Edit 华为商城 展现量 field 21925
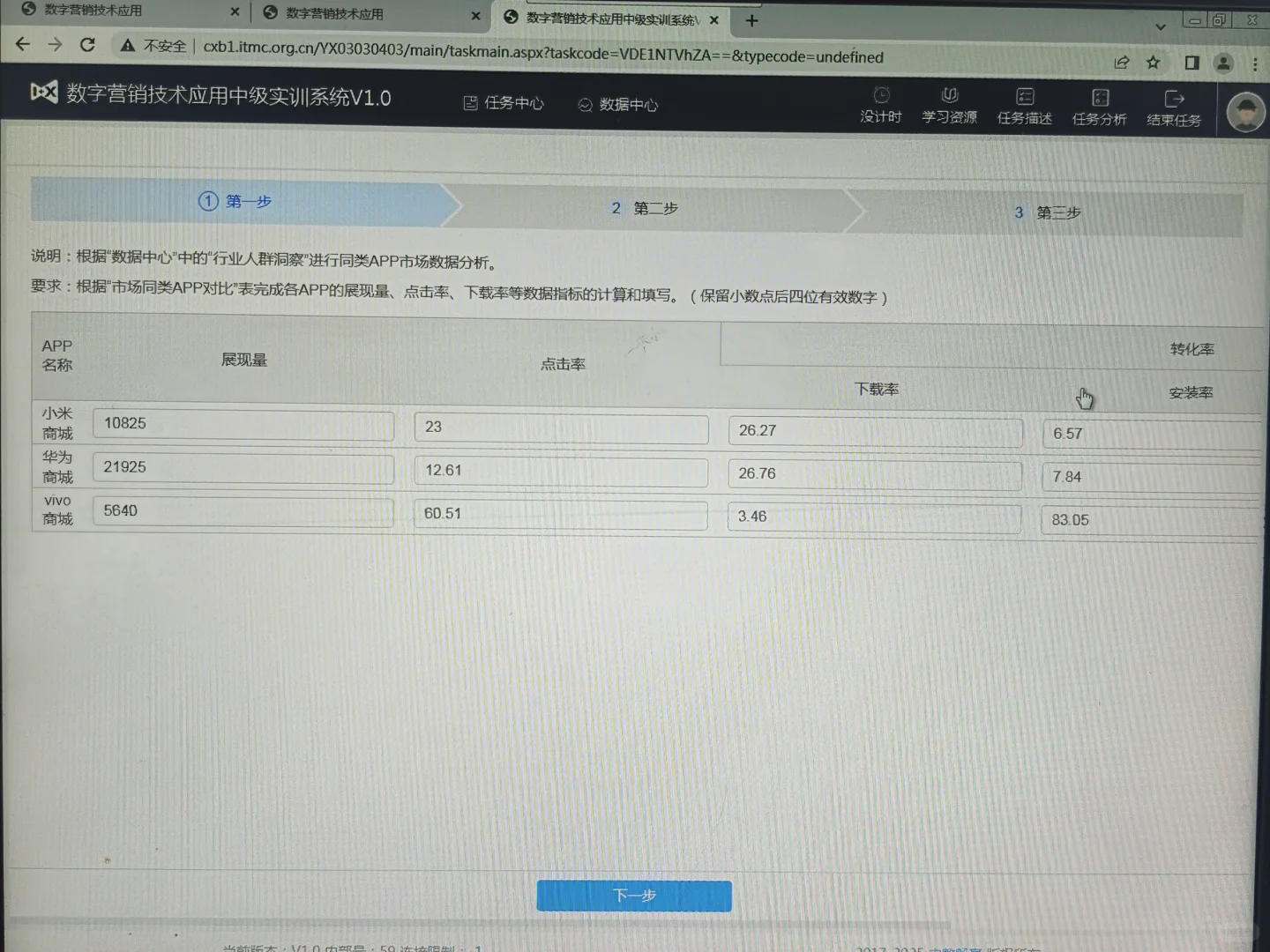This screenshot has height=952, width=1270. 243,468
